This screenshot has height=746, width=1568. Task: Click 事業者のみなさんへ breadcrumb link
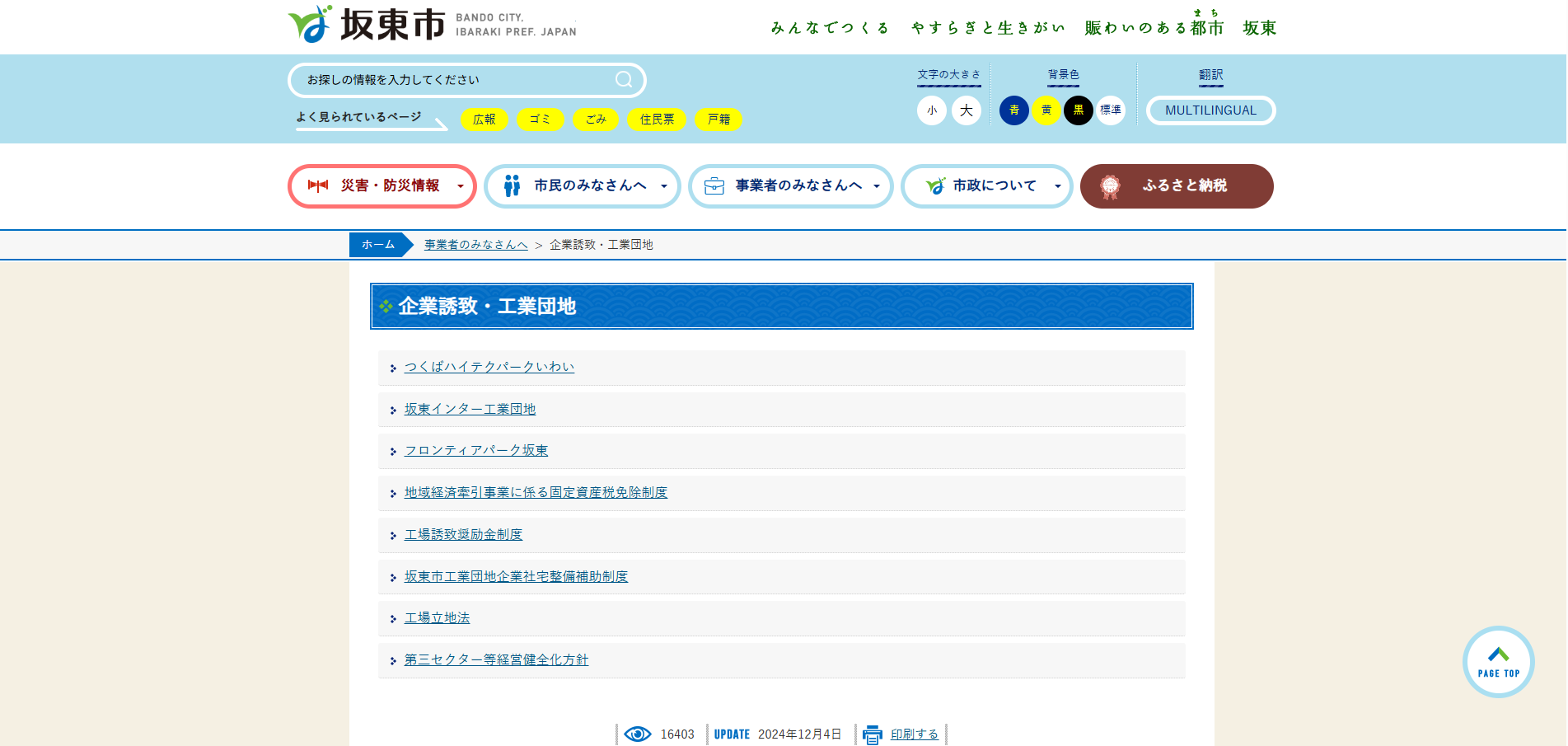pyautogui.click(x=476, y=245)
